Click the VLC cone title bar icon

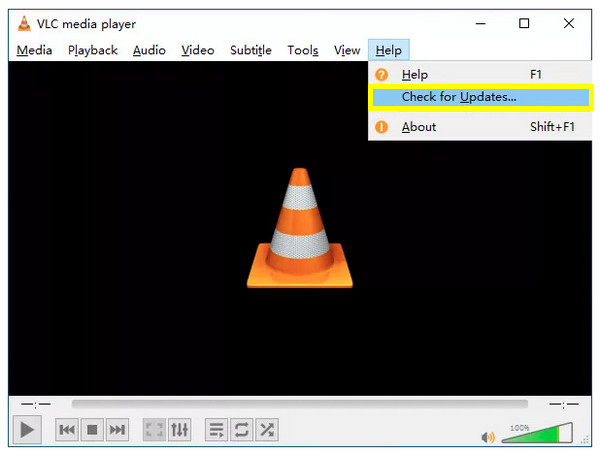pyautogui.click(x=24, y=24)
